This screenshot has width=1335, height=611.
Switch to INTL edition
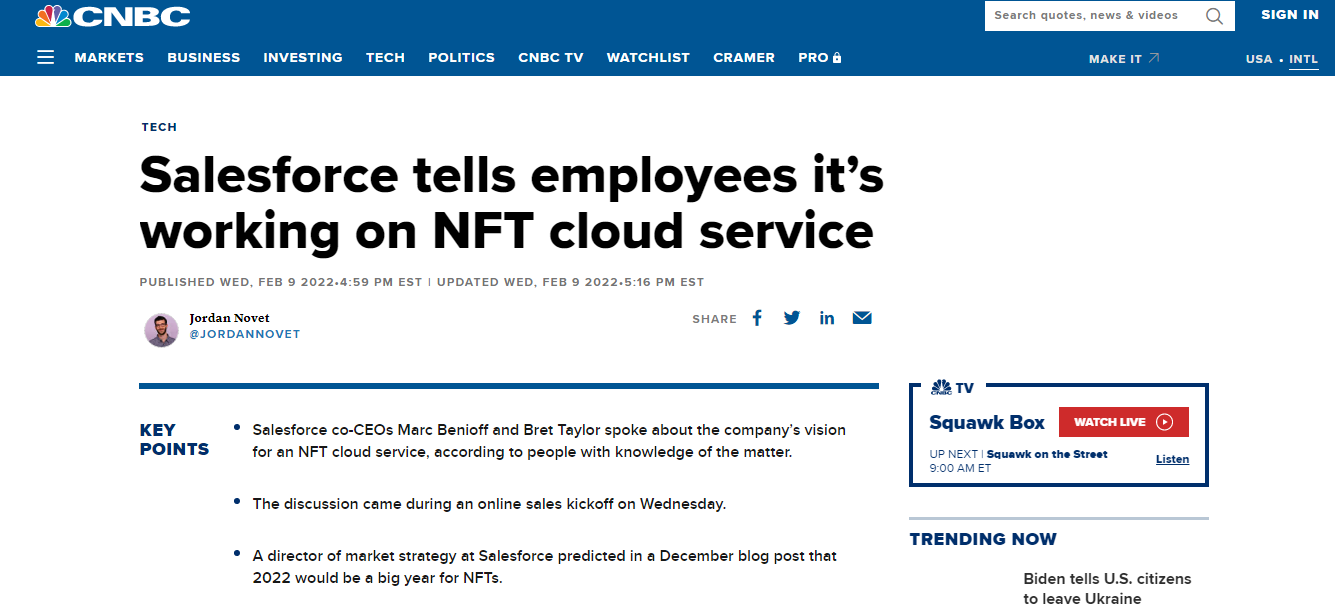tap(1304, 59)
